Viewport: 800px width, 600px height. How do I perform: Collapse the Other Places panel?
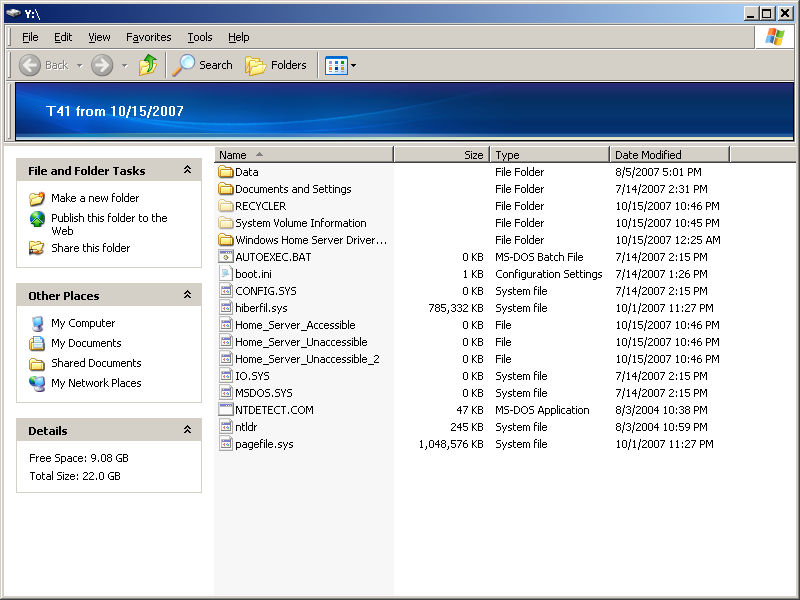pyautogui.click(x=187, y=295)
